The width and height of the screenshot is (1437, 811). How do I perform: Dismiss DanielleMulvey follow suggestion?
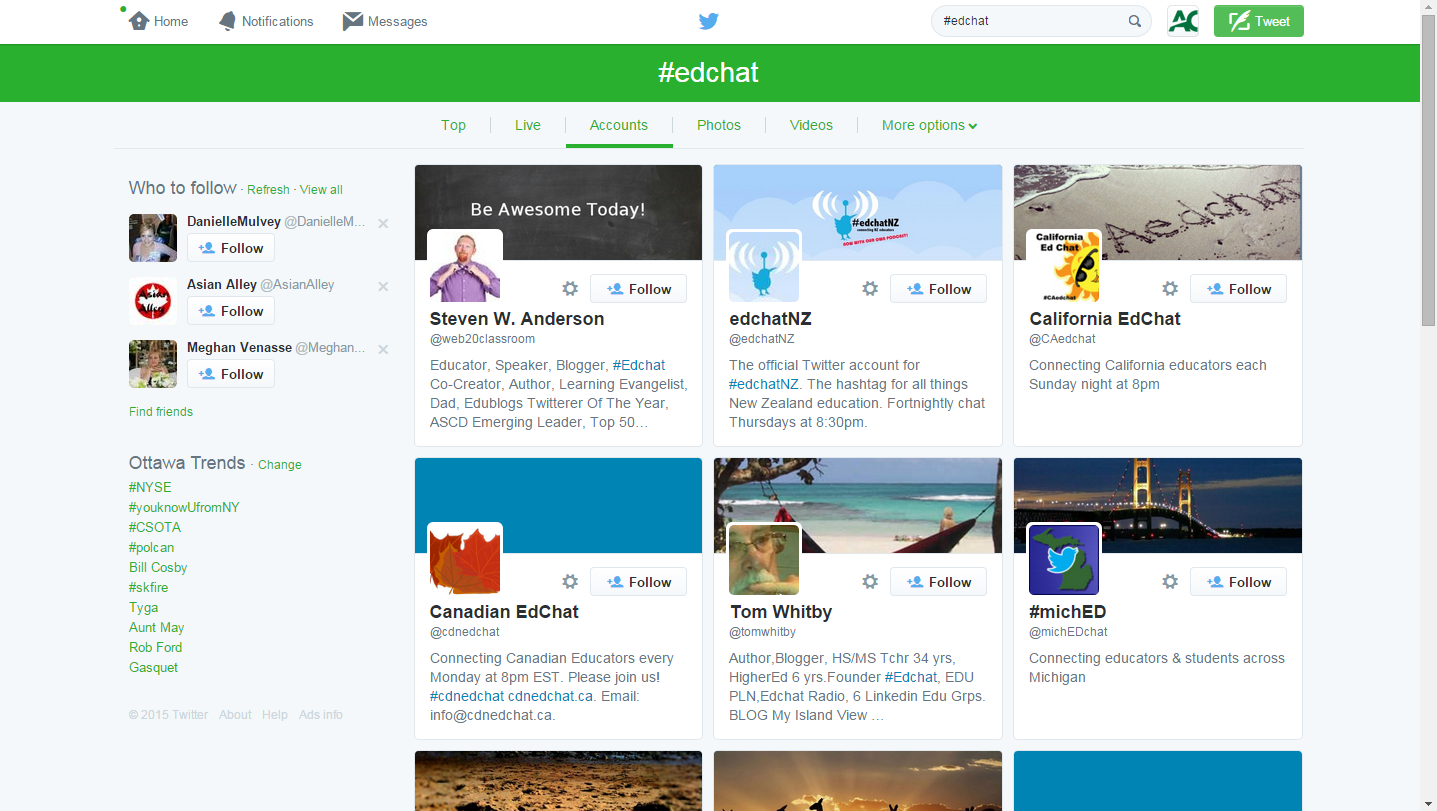(383, 224)
